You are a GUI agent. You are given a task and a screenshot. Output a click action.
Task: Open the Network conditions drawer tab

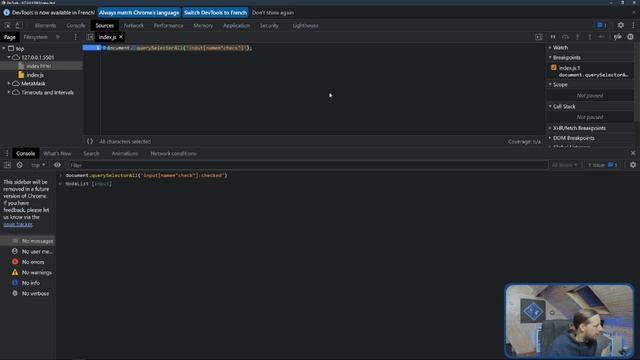pos(173,153)
